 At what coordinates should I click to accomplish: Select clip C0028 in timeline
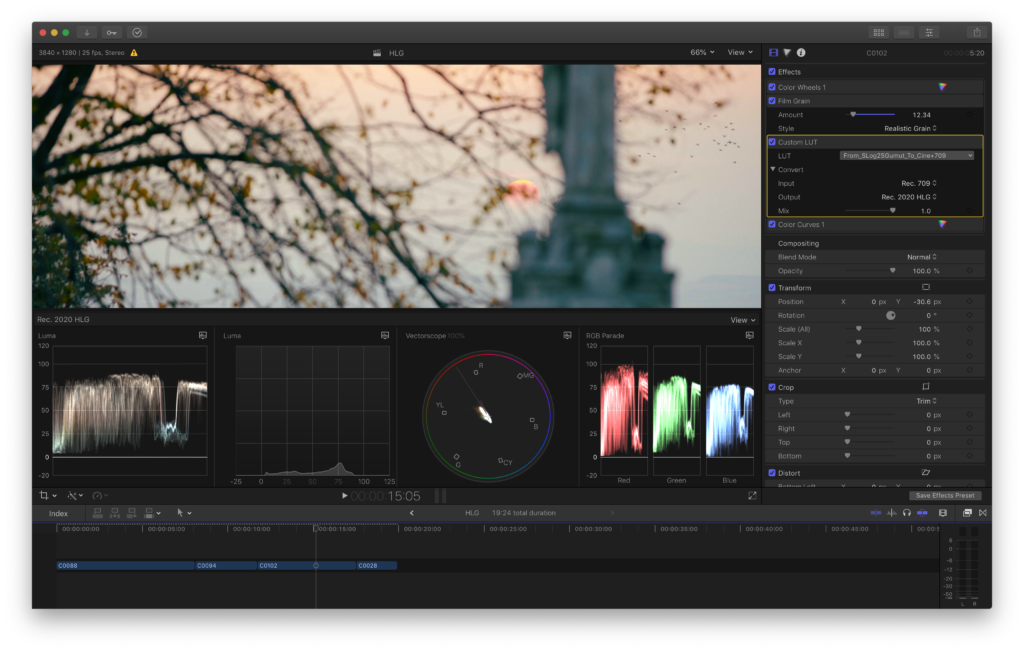(x=376, y=565)
